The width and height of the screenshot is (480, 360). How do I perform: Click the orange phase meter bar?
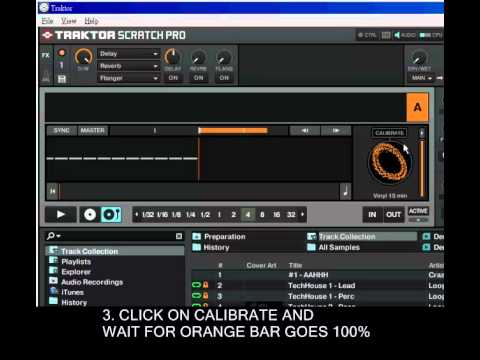(233, 131)
